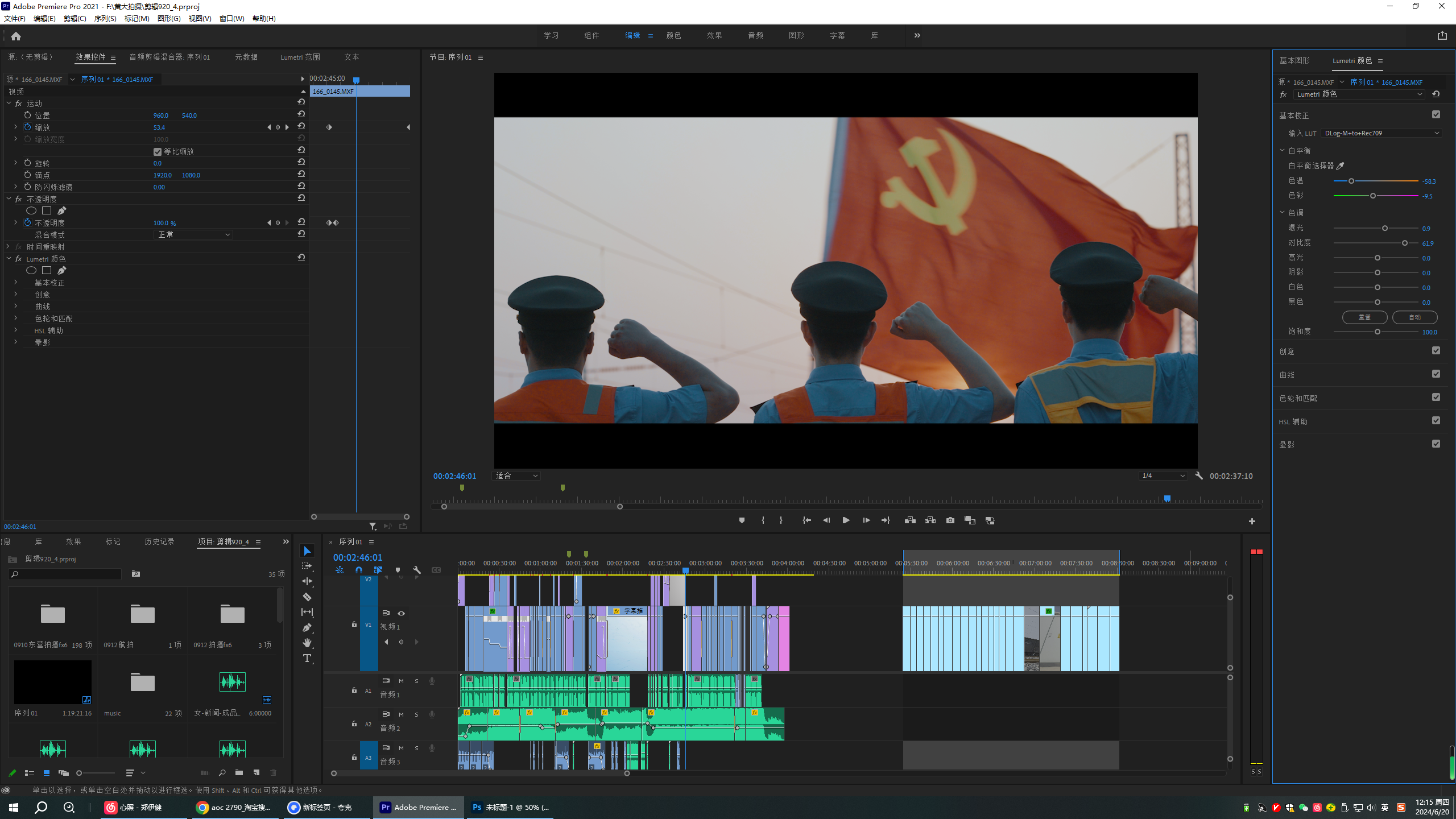This screenshot has width=1456, height=819.
Task: Open the 混合模式 blend mode dropdown
Action: click(x=193, y=234)
